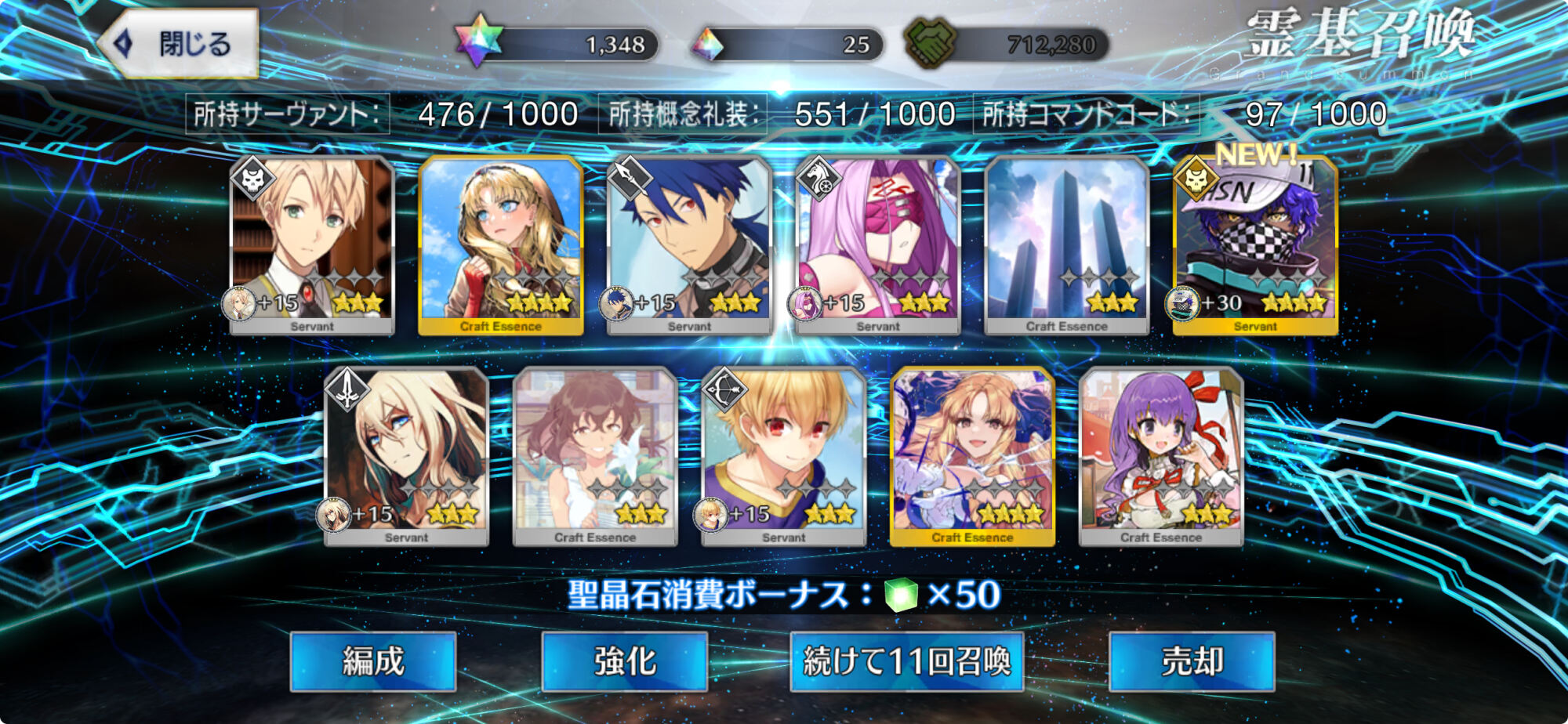This screenshot has height=724, width=1568.
Task: Select the gold Craft Essence with blonde woman in white
Action: point(972,457)
